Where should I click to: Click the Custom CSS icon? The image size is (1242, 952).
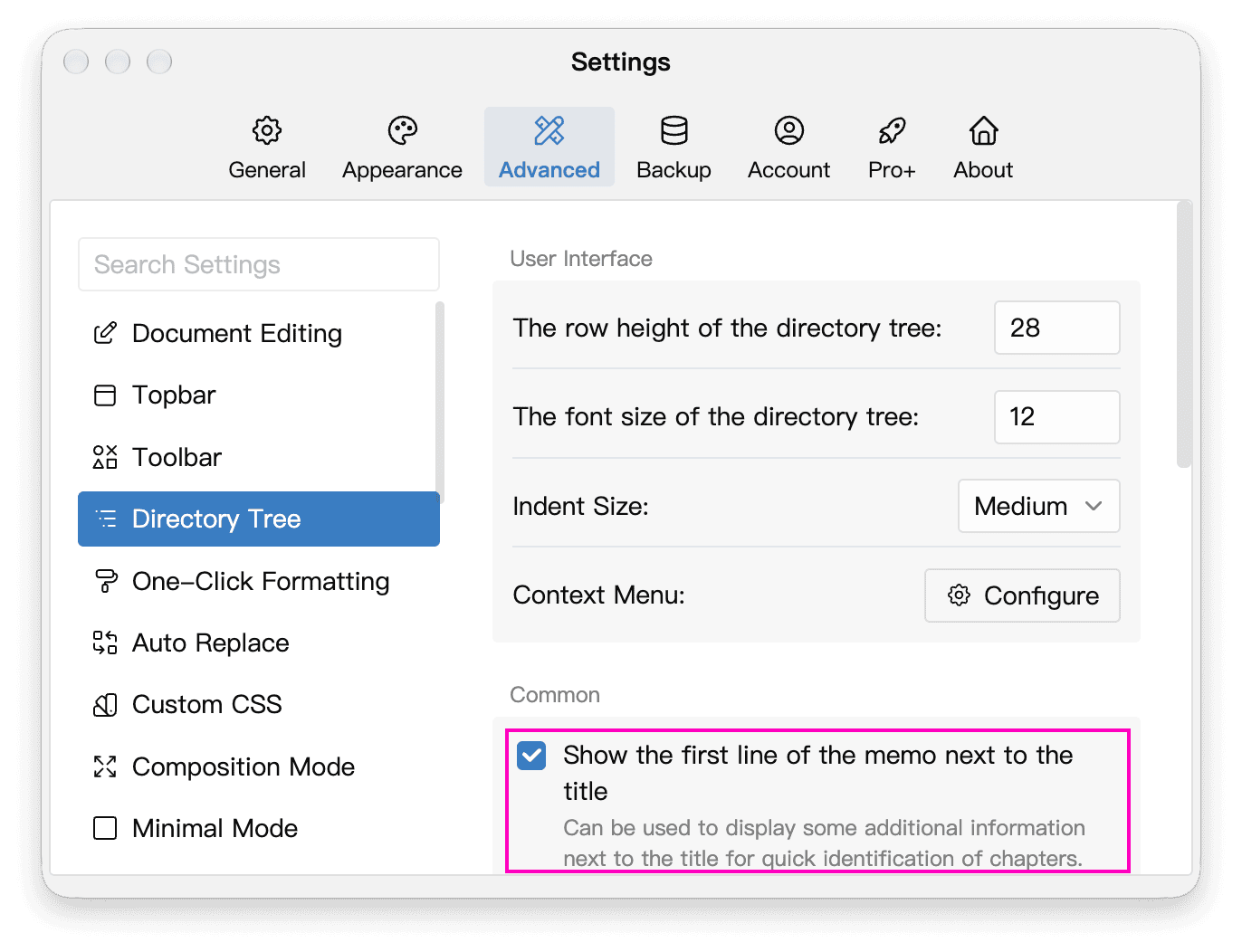point(105,705)
